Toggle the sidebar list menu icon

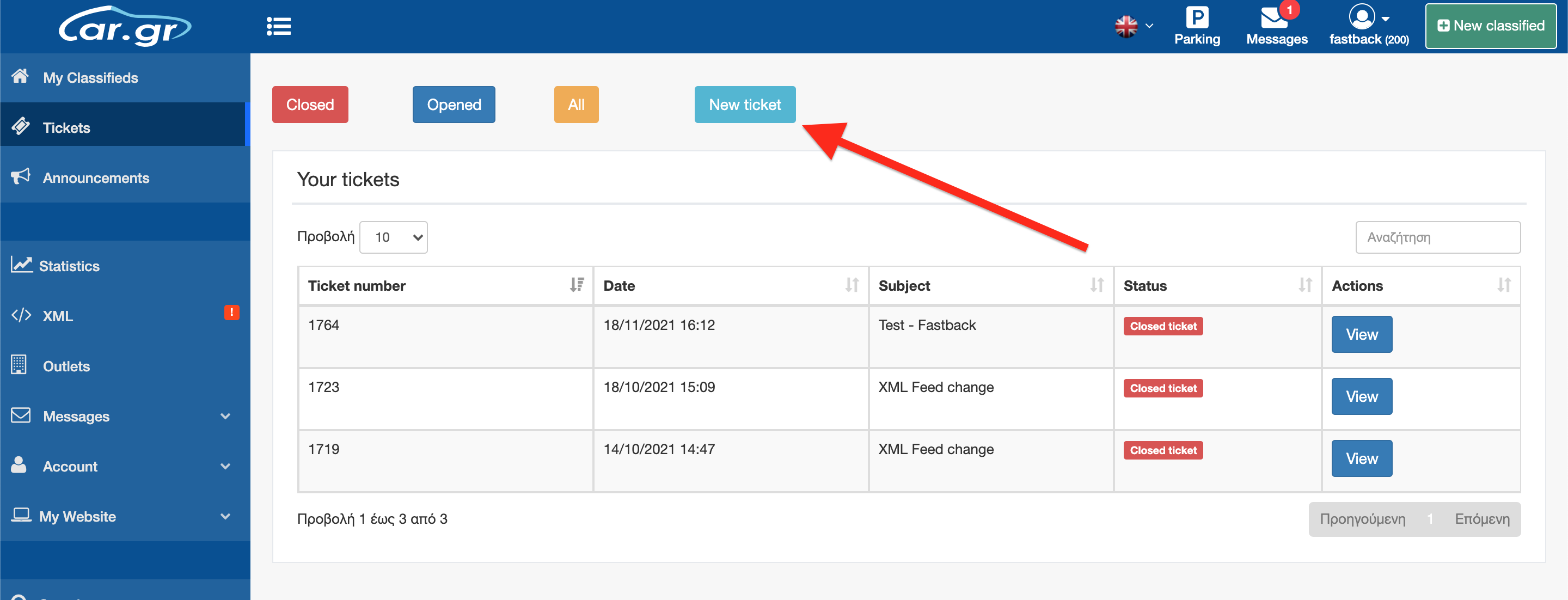point(279,26)
